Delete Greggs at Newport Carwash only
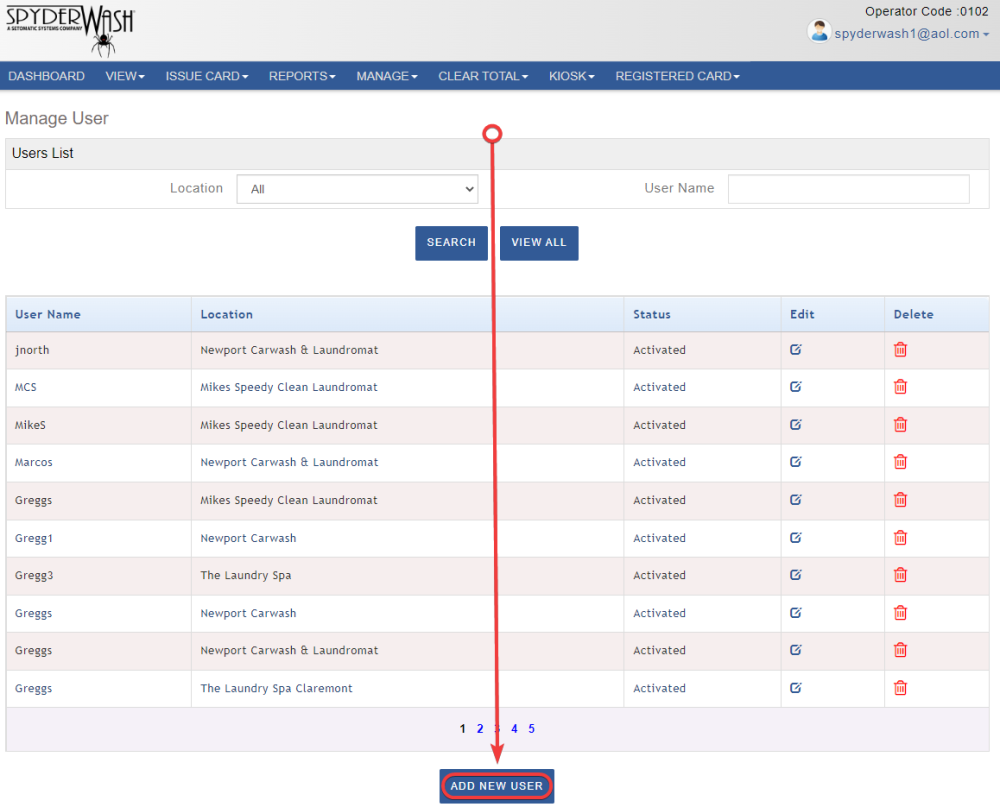The image size is (1000, 807). tap(900, 613)
